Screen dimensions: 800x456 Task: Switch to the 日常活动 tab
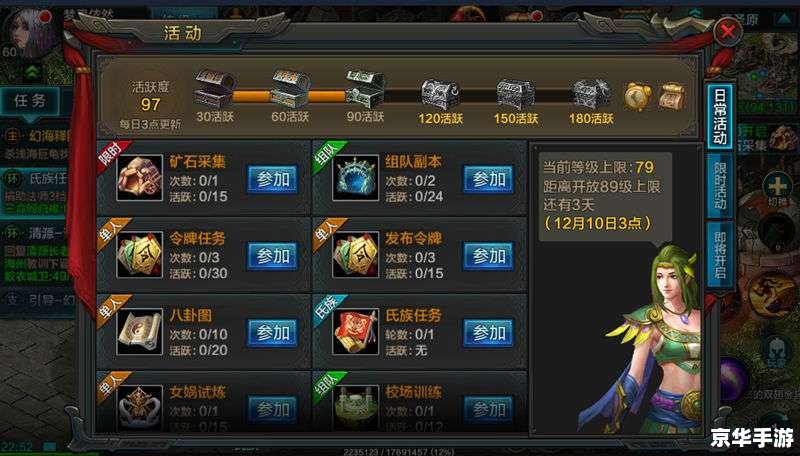[720, 117]
